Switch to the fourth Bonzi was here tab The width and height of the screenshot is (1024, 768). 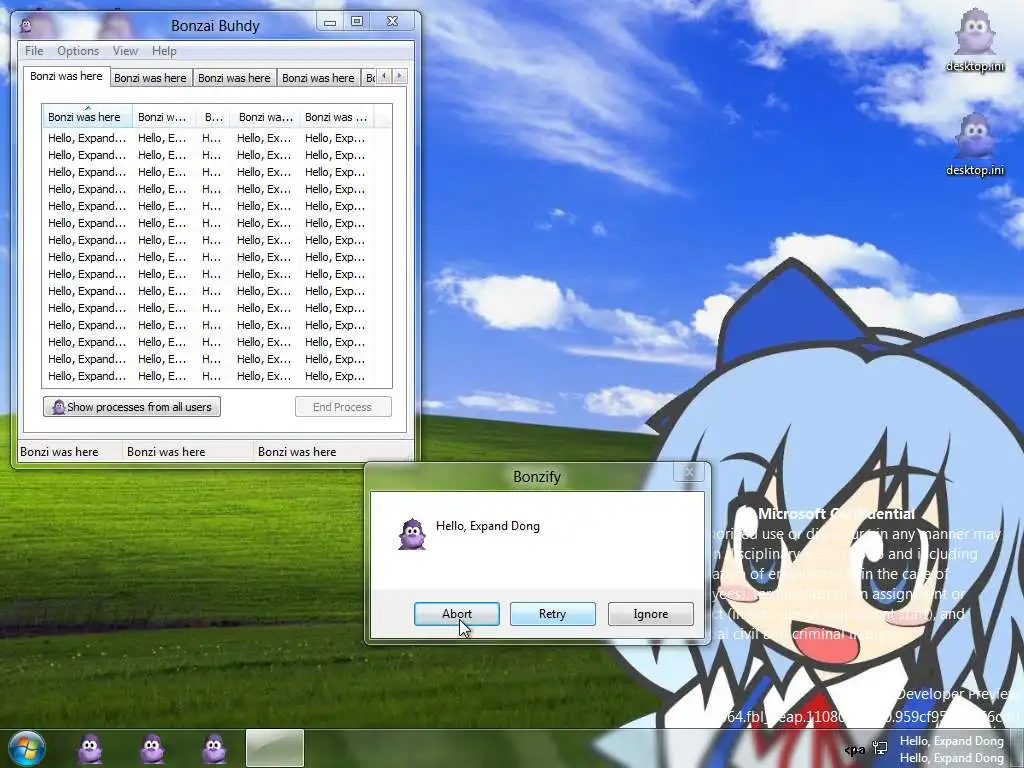(318, 78)
